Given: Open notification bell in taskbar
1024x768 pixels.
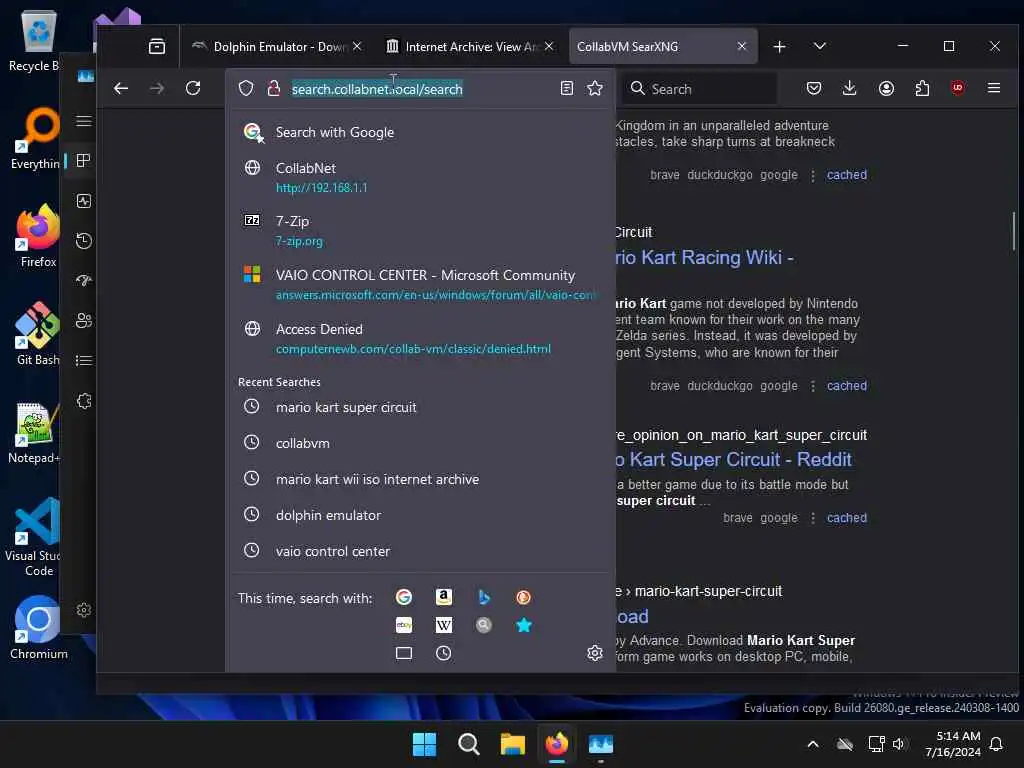Looking at the screenshot, I should click(x=996, y=743).
